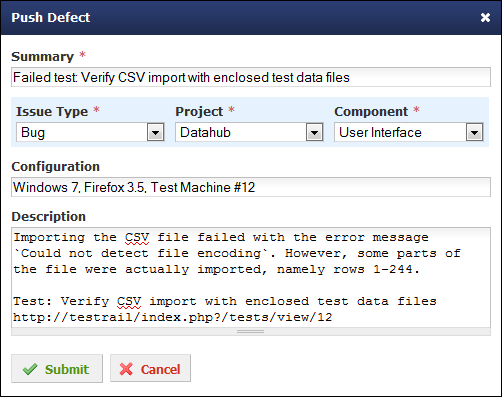This screenshot has width=502, height=397.
Task: Click the testrail URL in the description
Action: [x=173, y=317]
